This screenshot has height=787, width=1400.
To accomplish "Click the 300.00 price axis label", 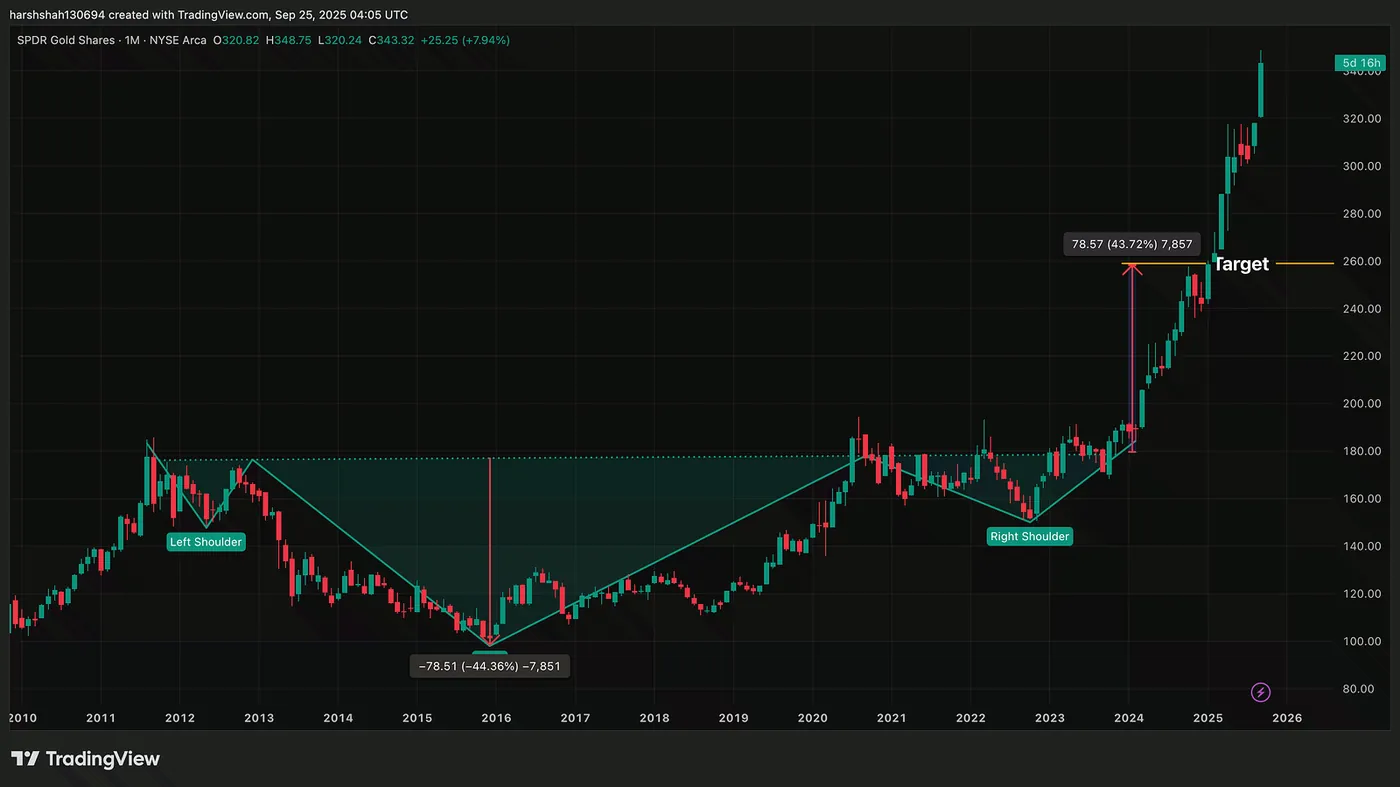I will (1362, 166).
